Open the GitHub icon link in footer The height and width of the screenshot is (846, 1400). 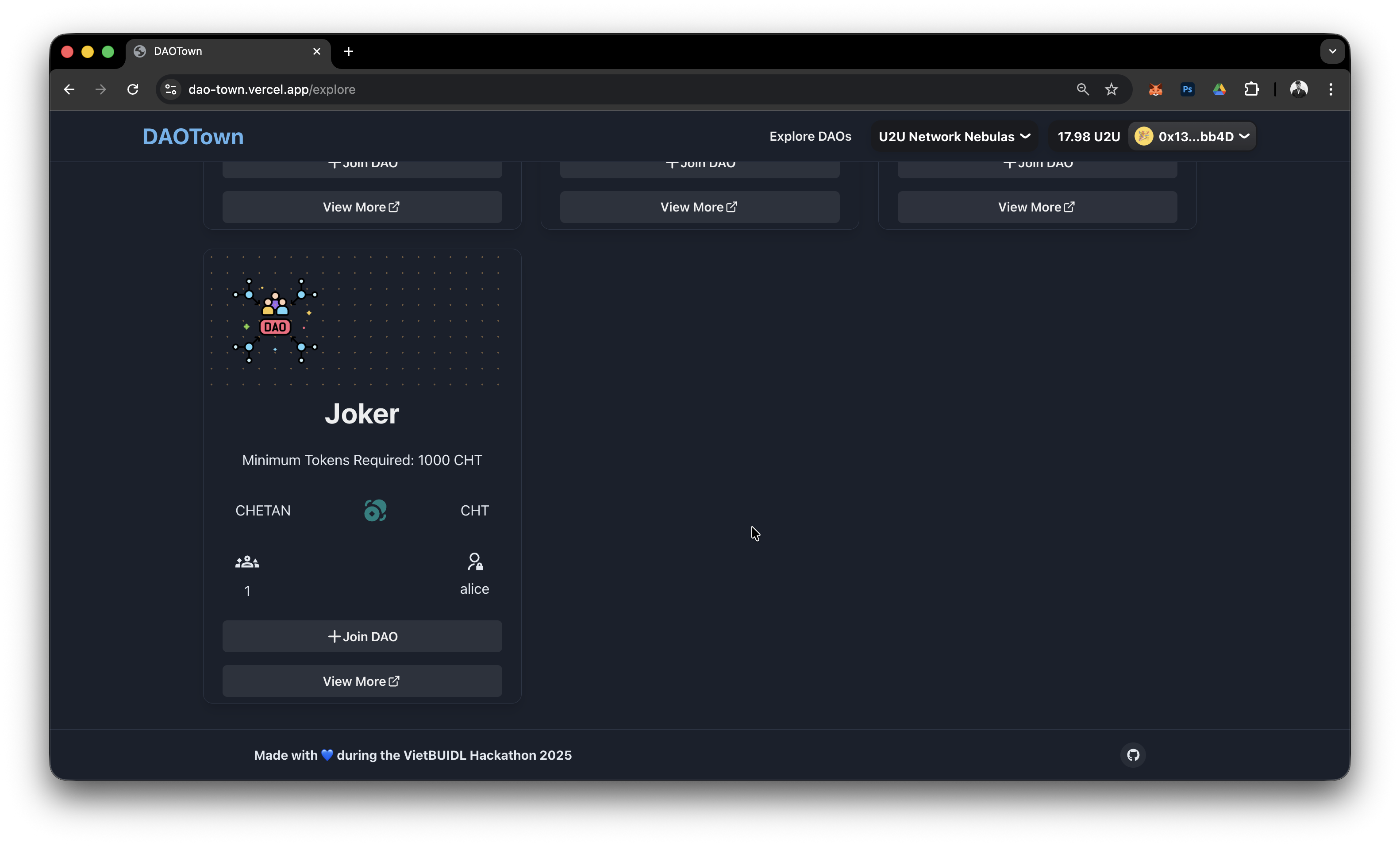tap(1133, 754)
